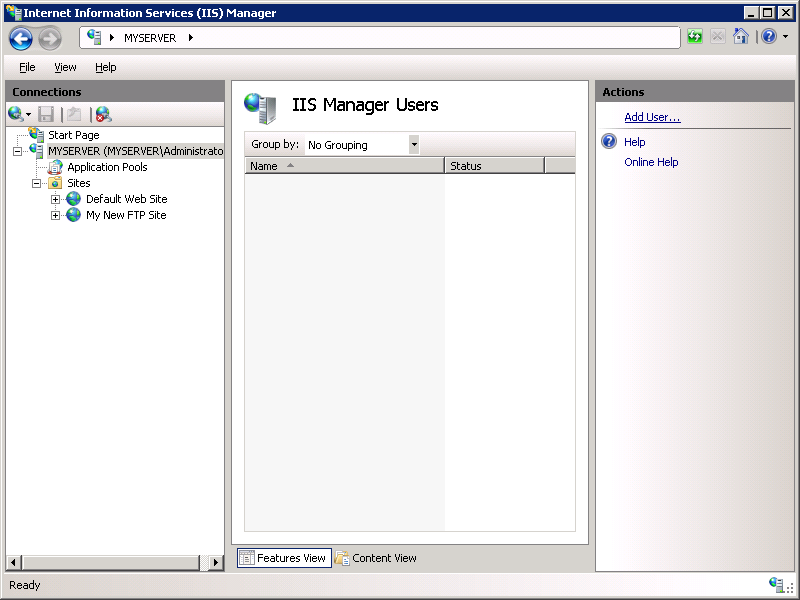
Task: Expand the Default Web Site node
Action: point(57,199)
